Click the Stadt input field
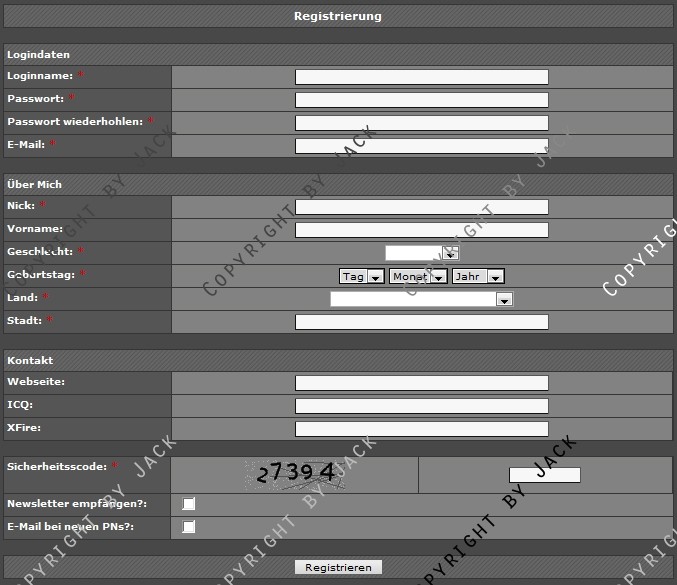The height and width of the screenshot is (585, 677). [x=421, y=322]
